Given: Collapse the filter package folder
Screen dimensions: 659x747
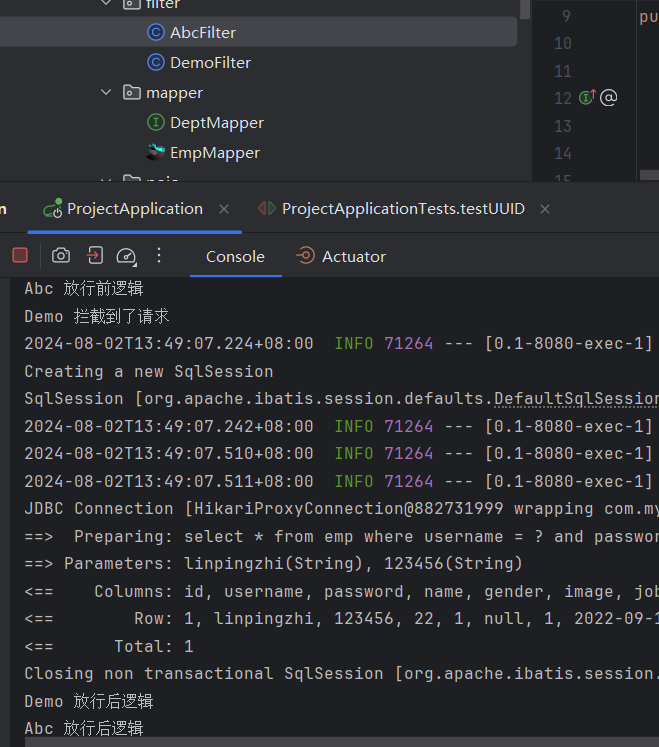Looking at the screenshot, I should [107, 4].
